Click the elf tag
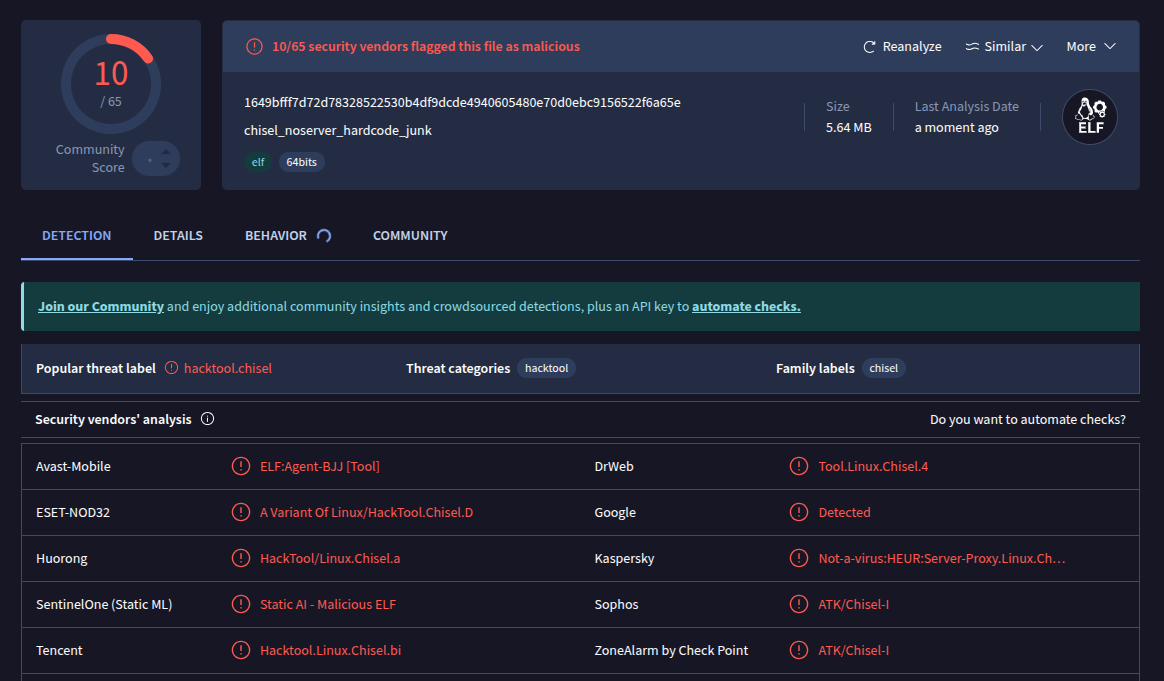Image resolution: width=1164 pixels, height=681 pixels. [258, 162]
